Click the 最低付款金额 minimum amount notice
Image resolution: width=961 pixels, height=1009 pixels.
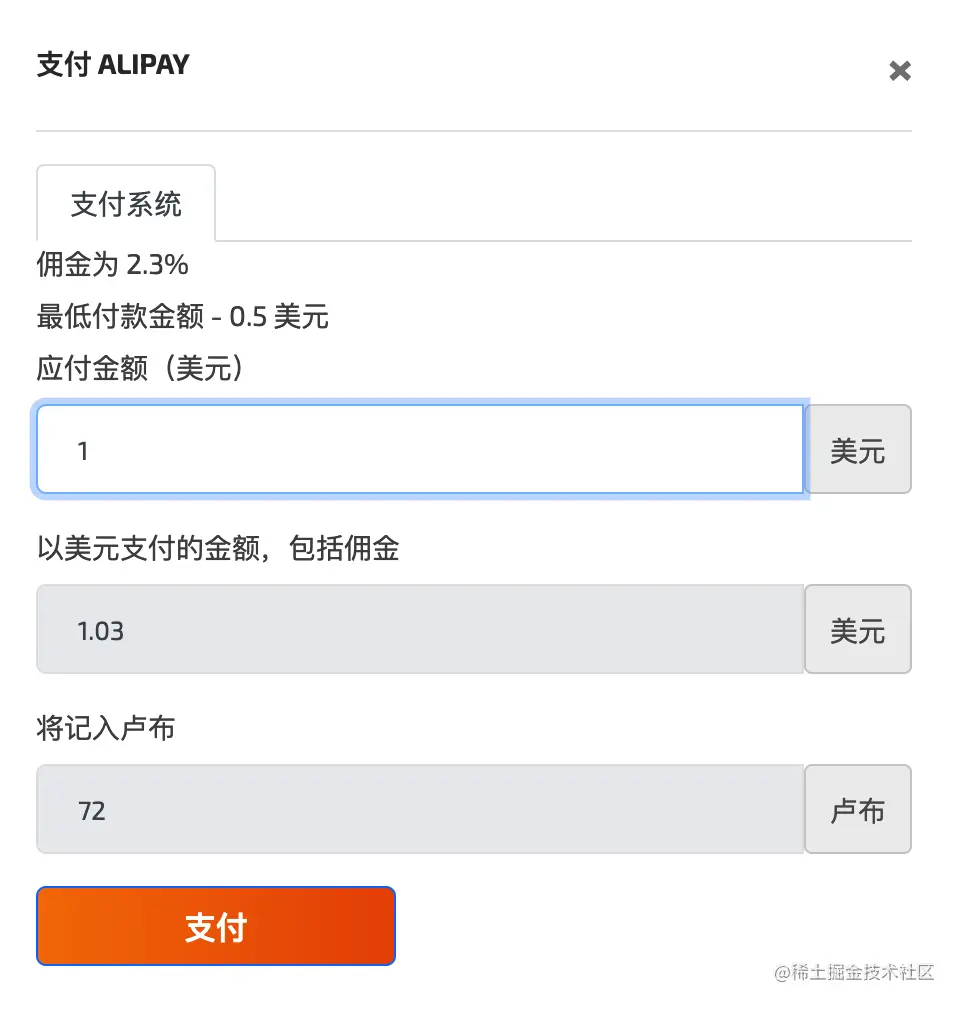pos(182,317)
